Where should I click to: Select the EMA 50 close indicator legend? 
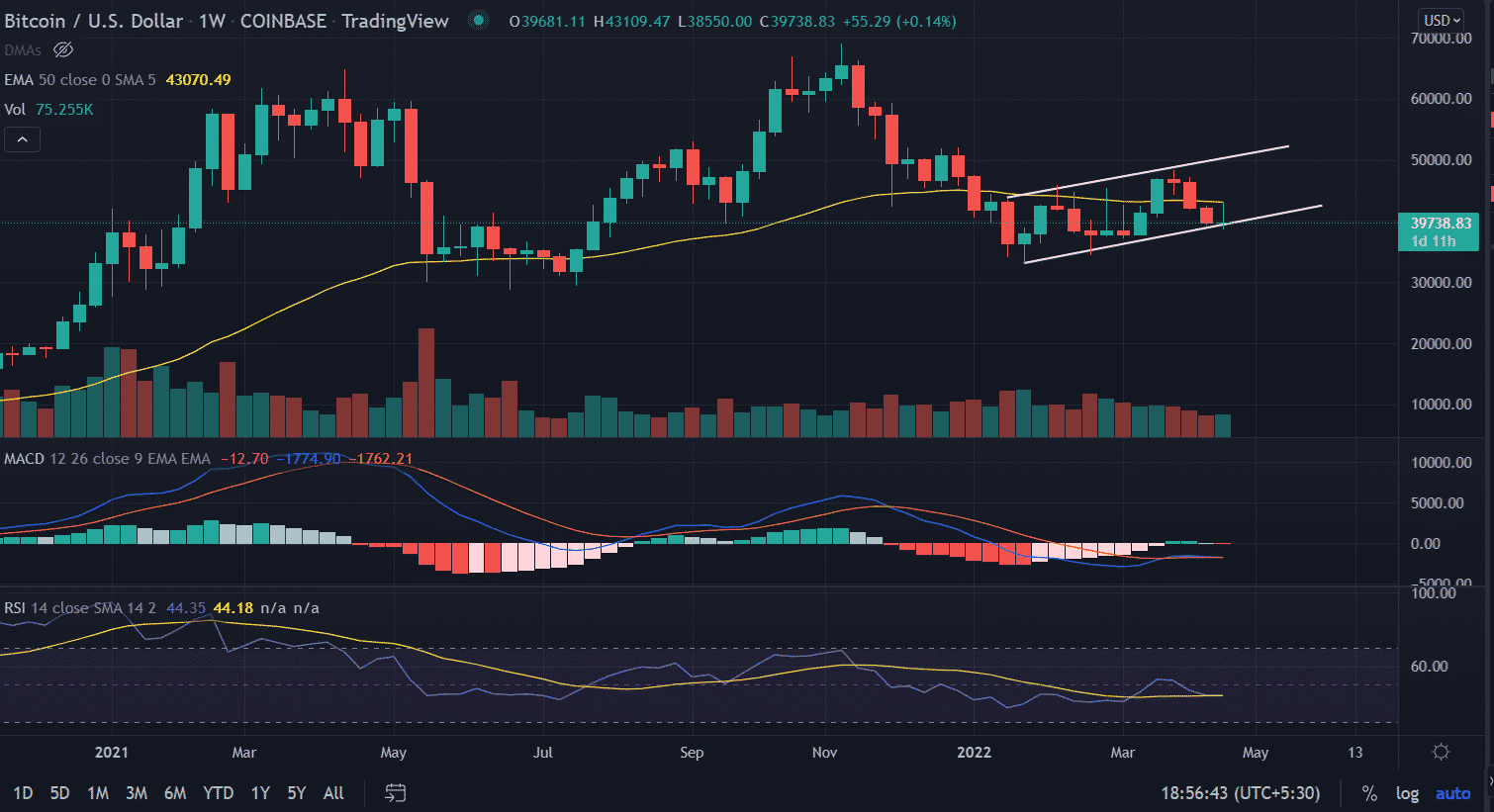80,79
